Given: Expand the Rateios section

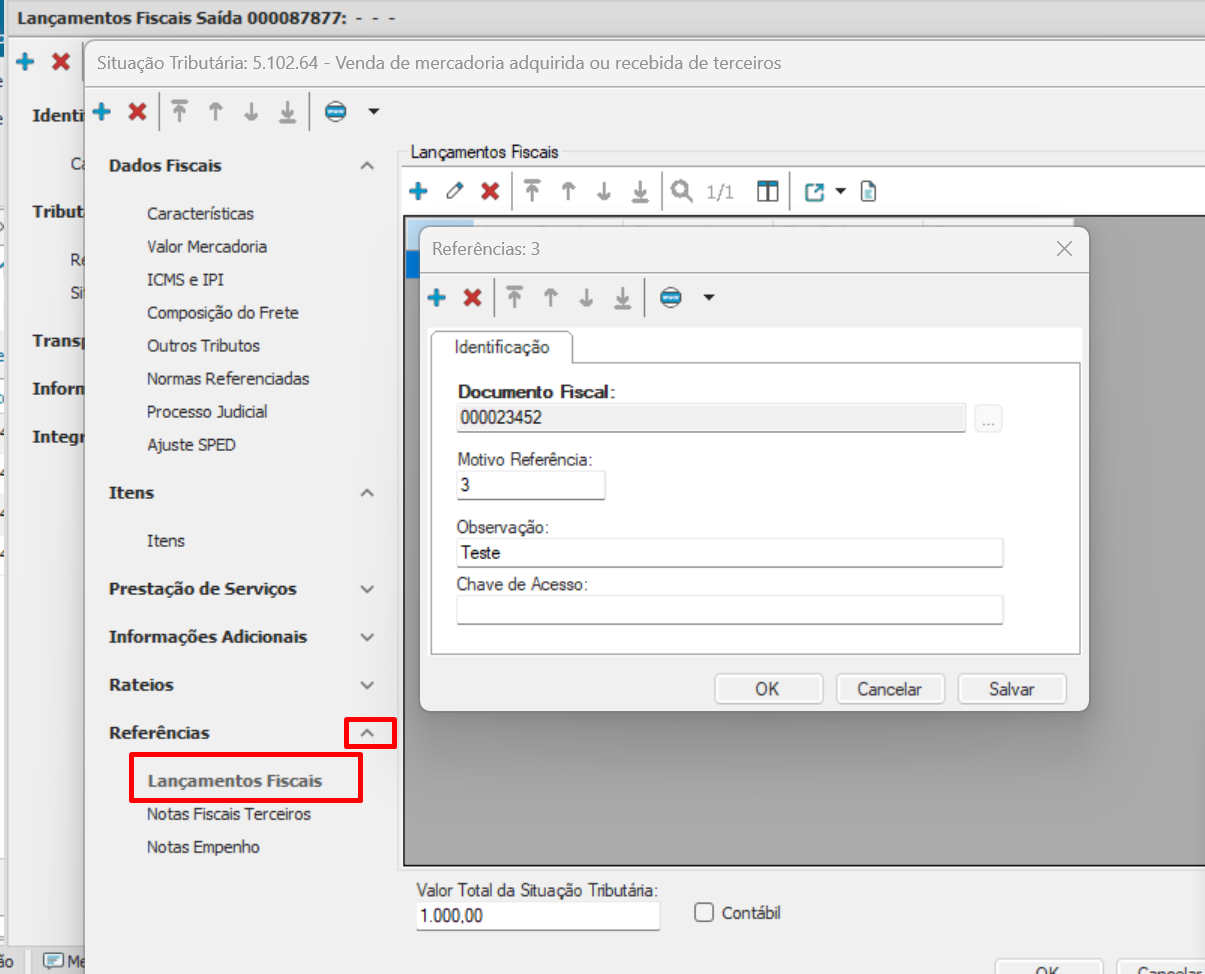Looking at the screenshot, I should coord(367,685).
